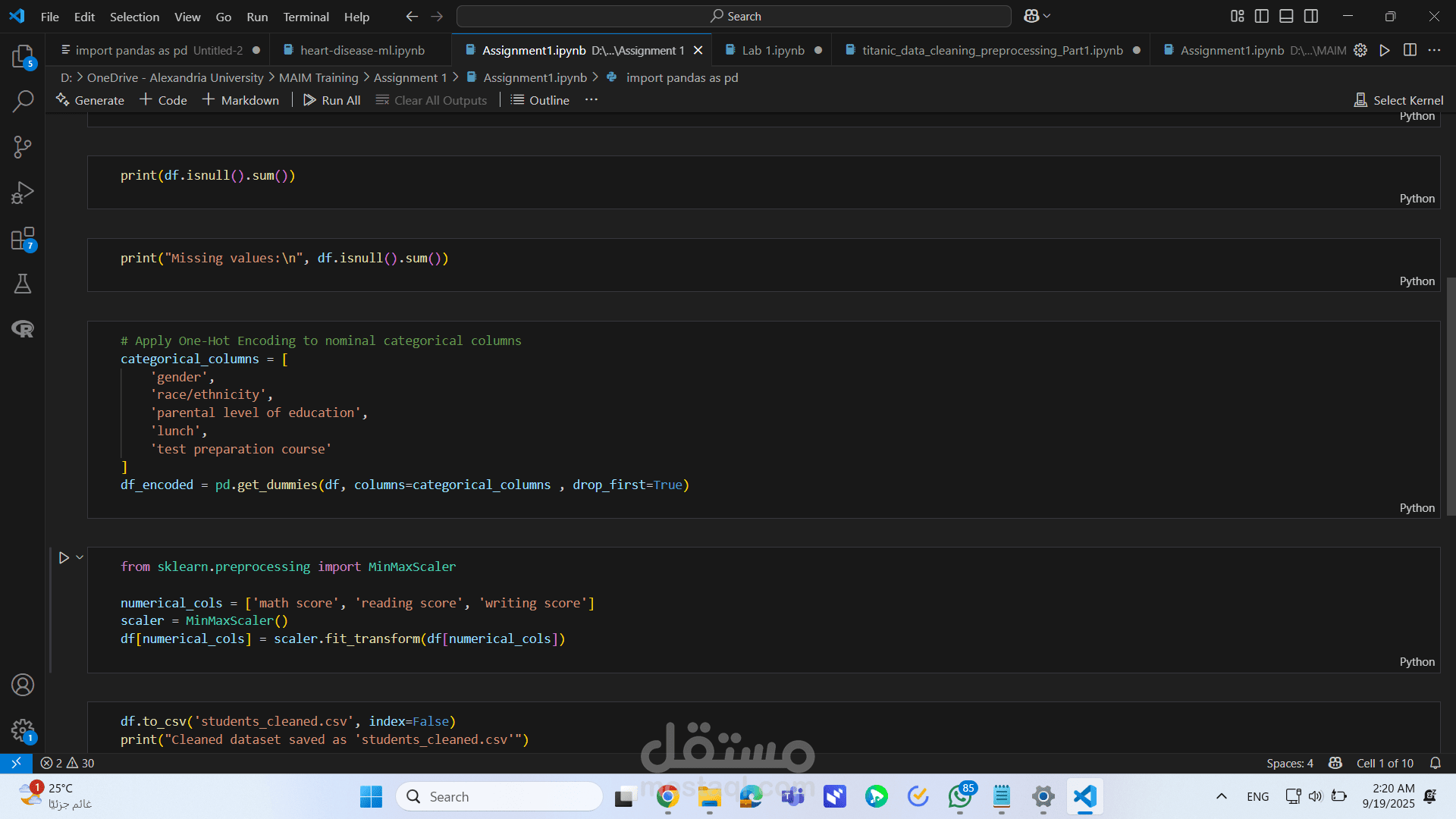Viewport: 1456px width, 819px height.
Task: Open the Accounts menu
Action: [23, 685]
